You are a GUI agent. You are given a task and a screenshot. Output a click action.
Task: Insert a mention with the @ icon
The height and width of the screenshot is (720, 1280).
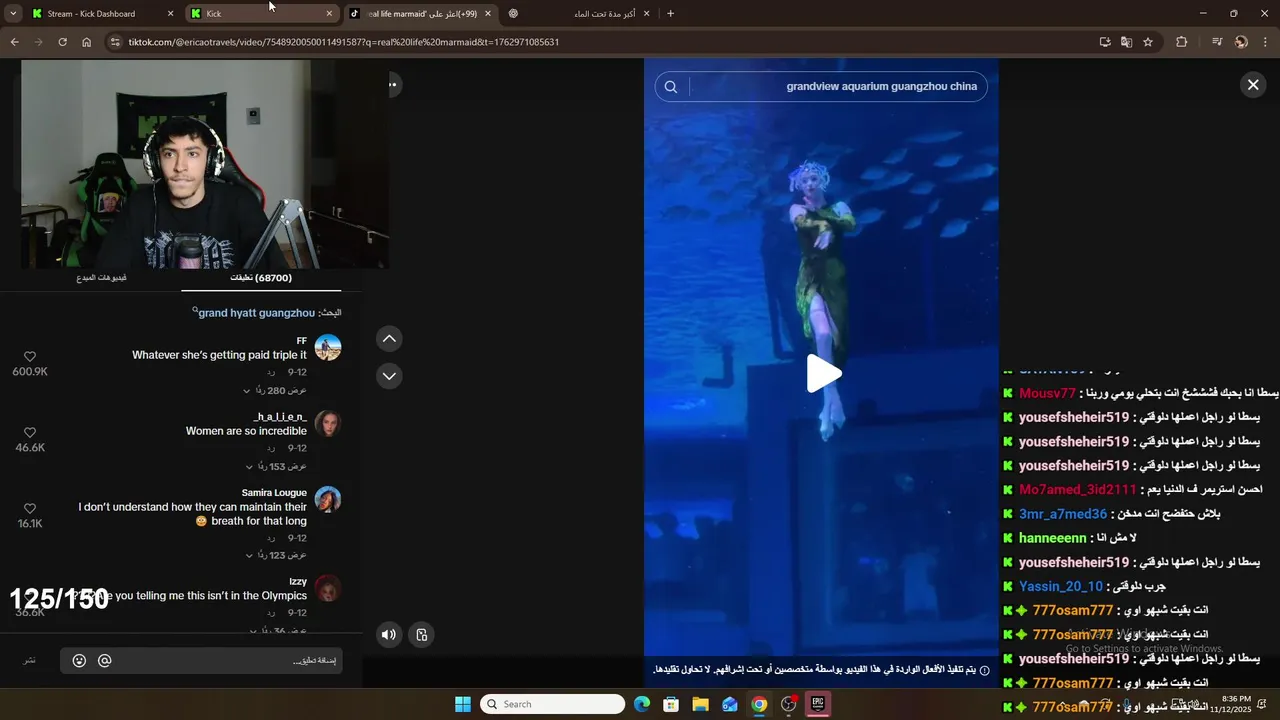(105, 661)
